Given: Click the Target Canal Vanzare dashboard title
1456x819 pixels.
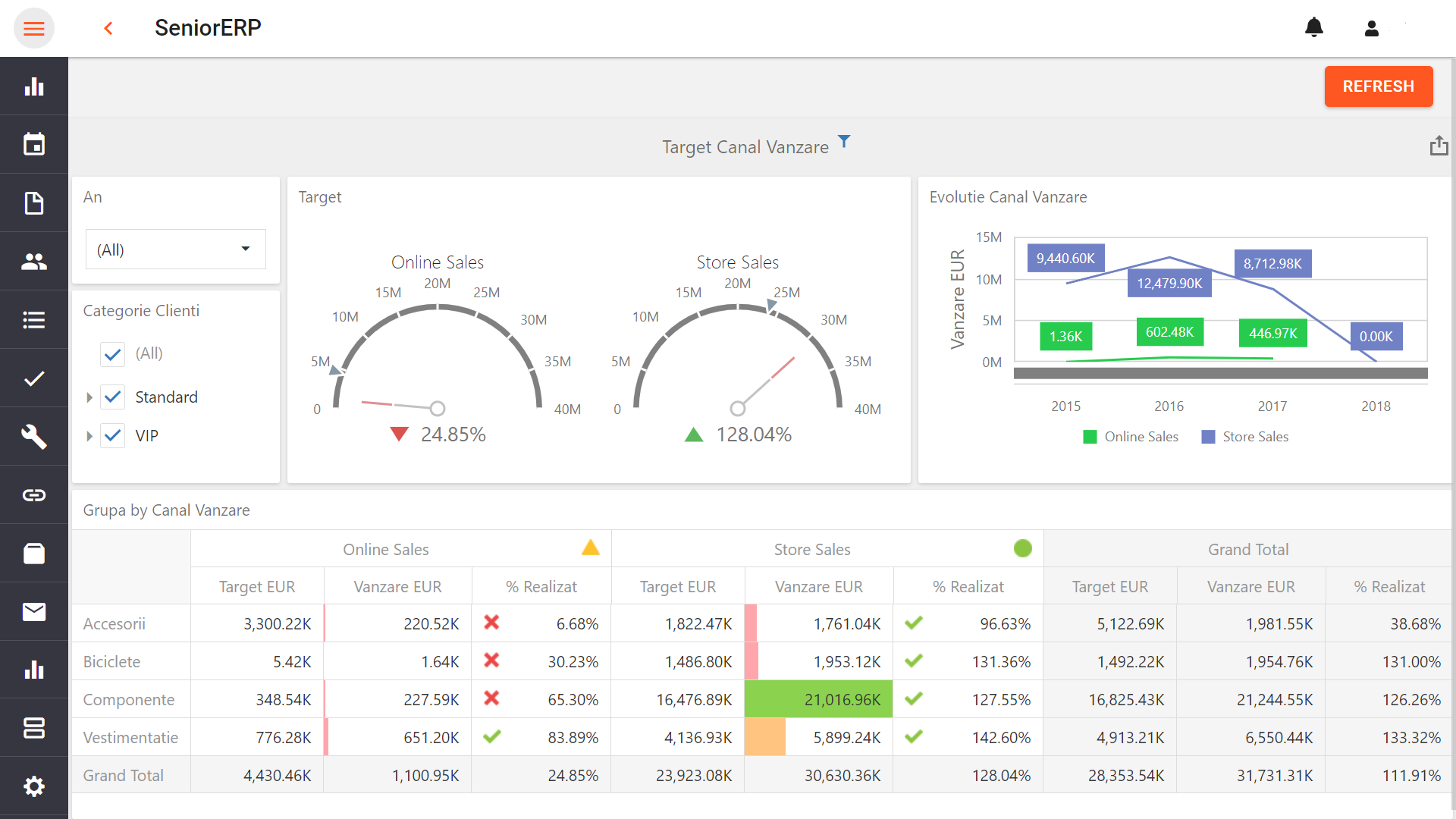Looking at the screenshot, I should (x=745, y=147).
